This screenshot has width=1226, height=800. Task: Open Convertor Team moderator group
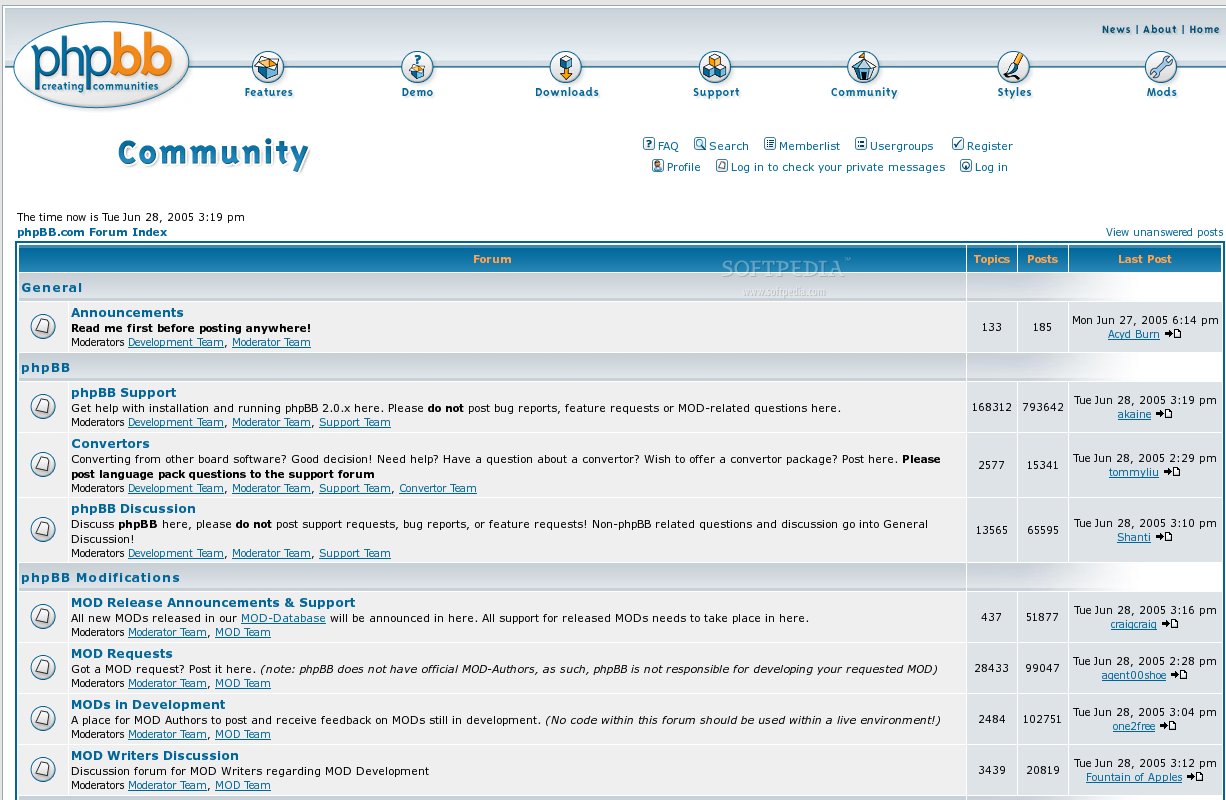coord(438,488)
